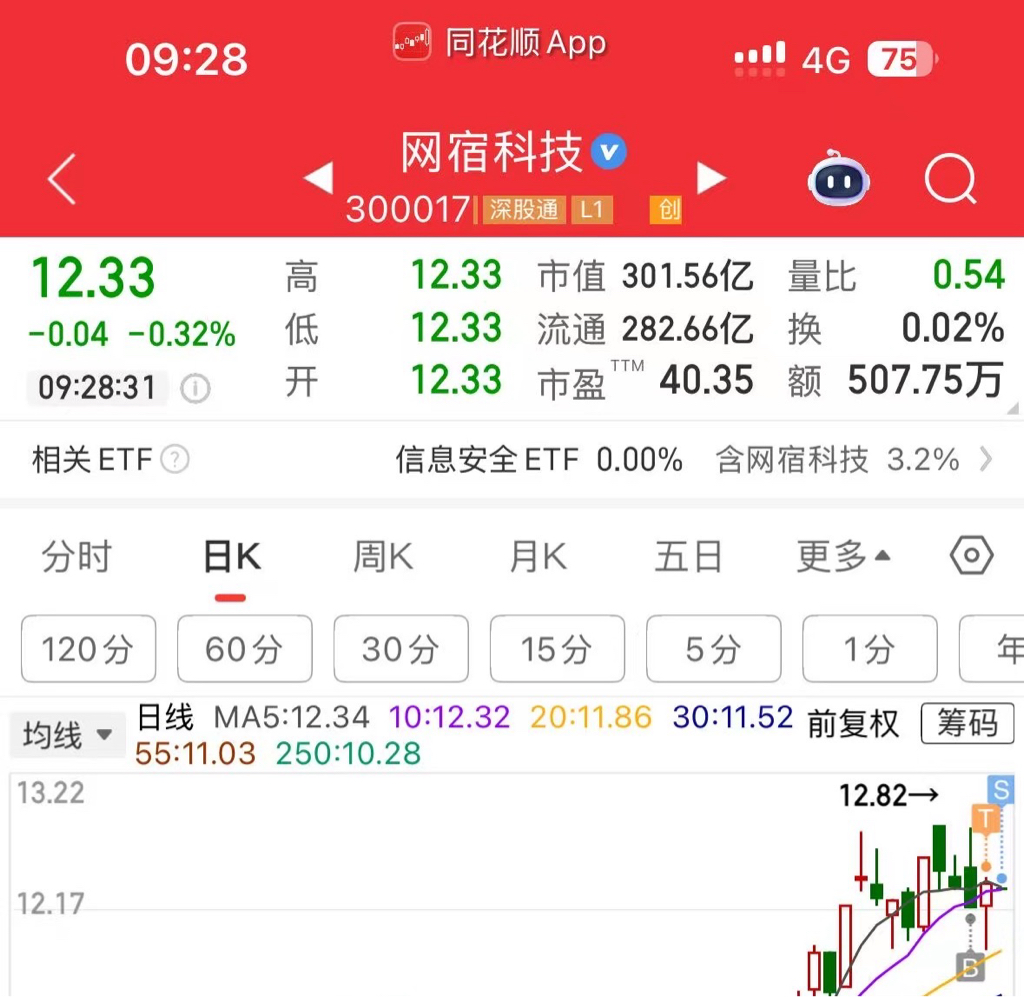
Task: Tap the 深股通 tag
Action: [x=524, y=210]
